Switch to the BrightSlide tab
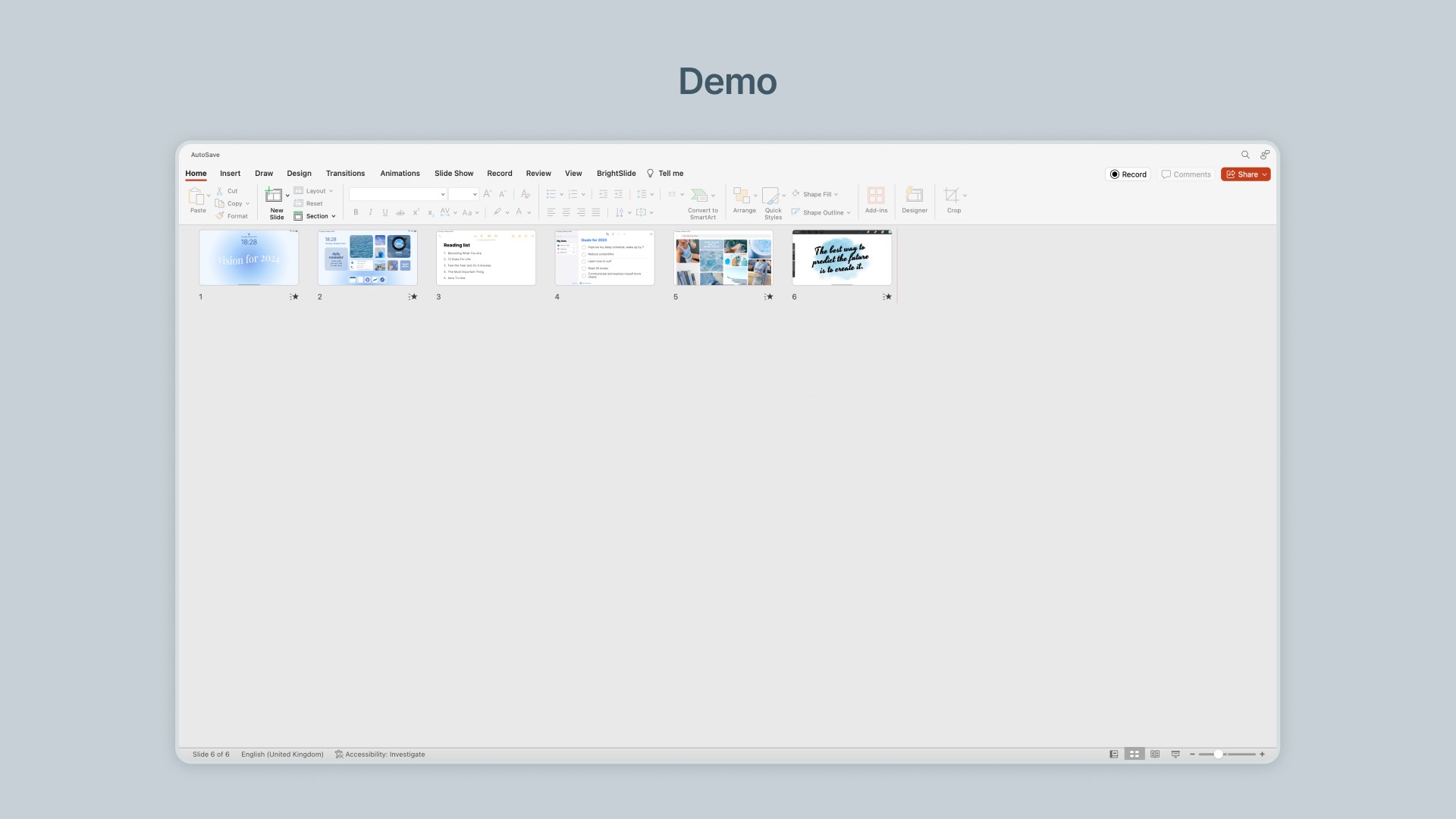 point(616,174)
